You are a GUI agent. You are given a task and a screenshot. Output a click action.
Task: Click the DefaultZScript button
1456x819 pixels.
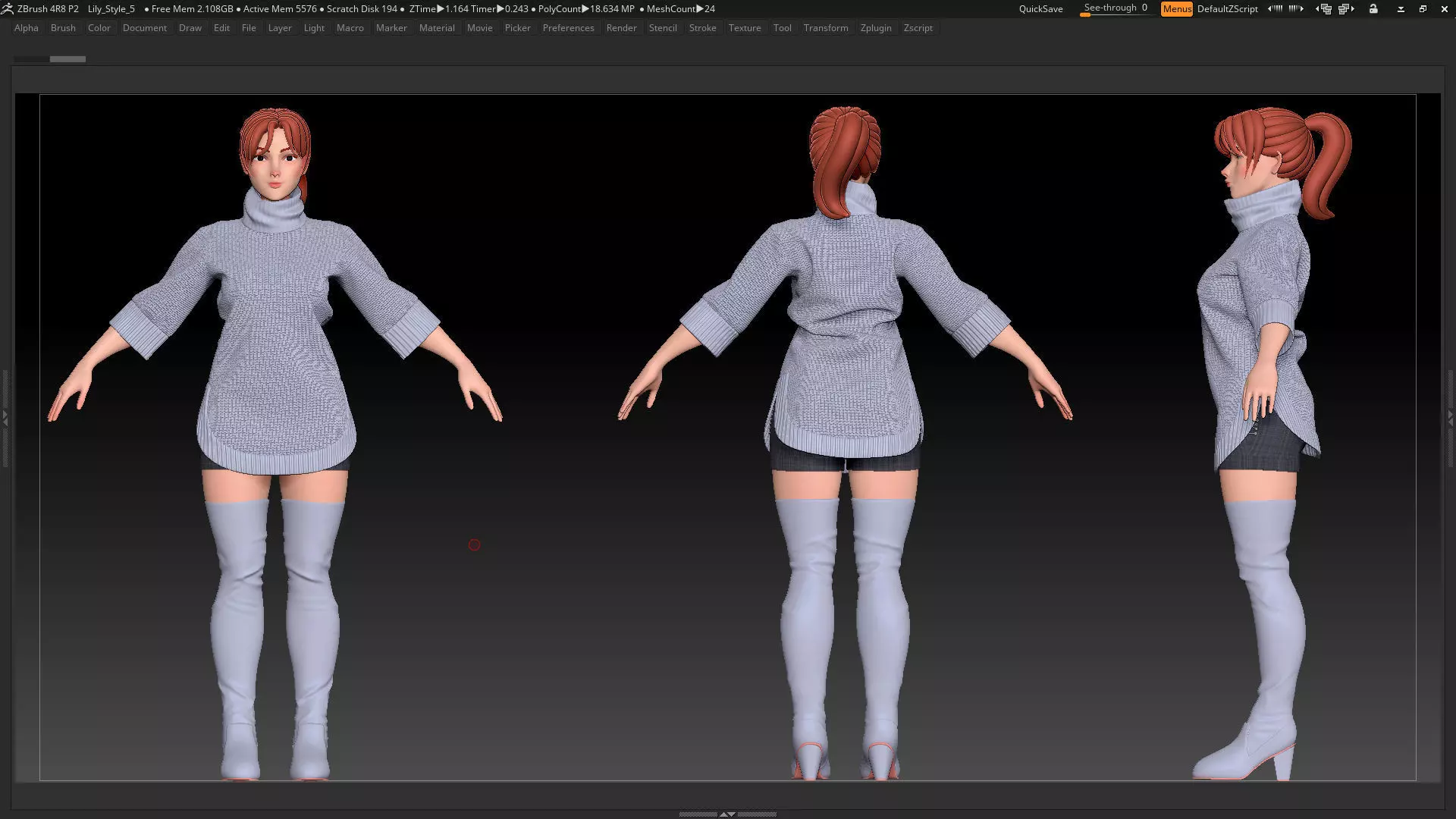pos(1227,9)
